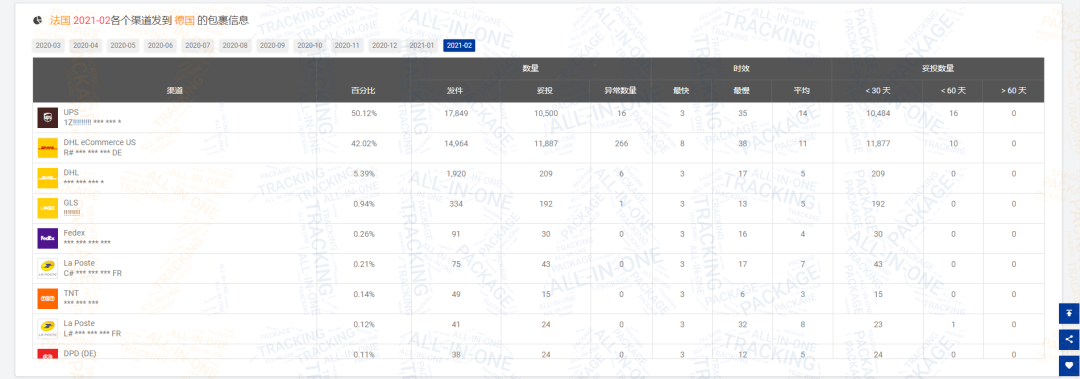
Task: Click the GLS carrier logo
Action: [x=48, y=208]
